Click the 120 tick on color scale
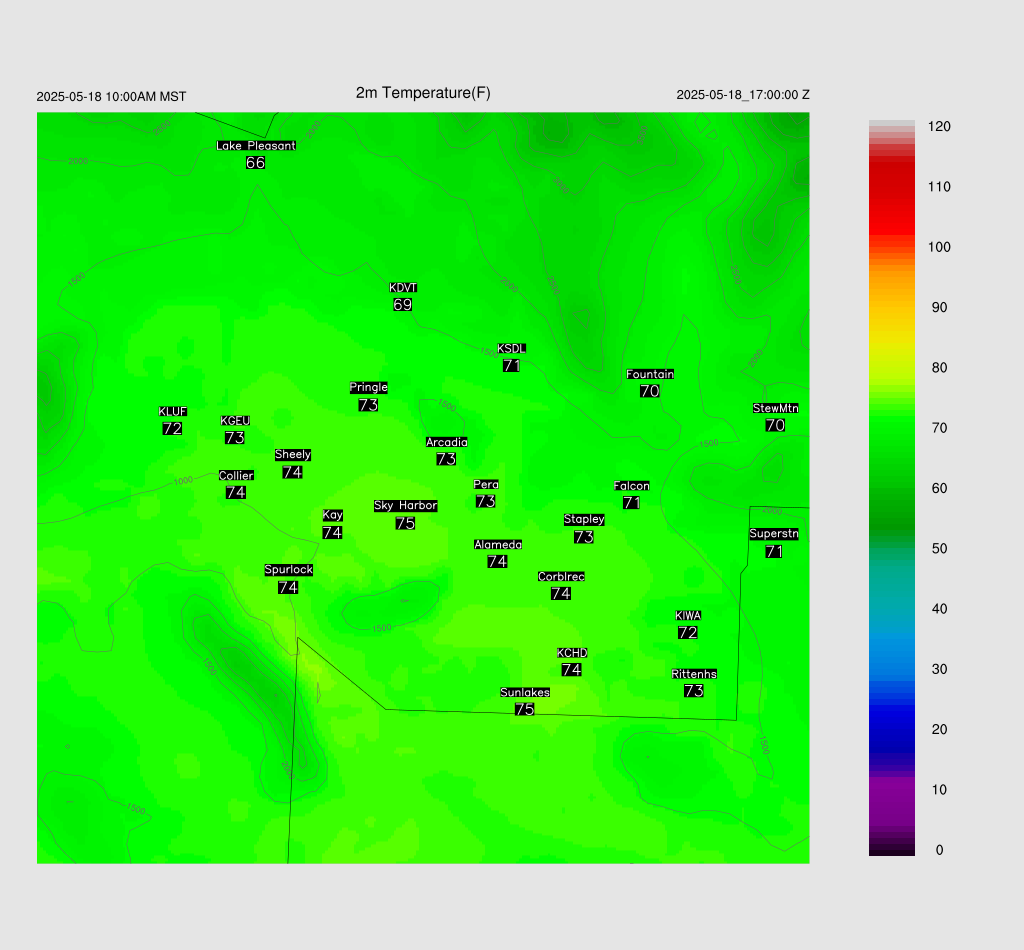This screenshot has height=950, width=1024. point(939,127)
